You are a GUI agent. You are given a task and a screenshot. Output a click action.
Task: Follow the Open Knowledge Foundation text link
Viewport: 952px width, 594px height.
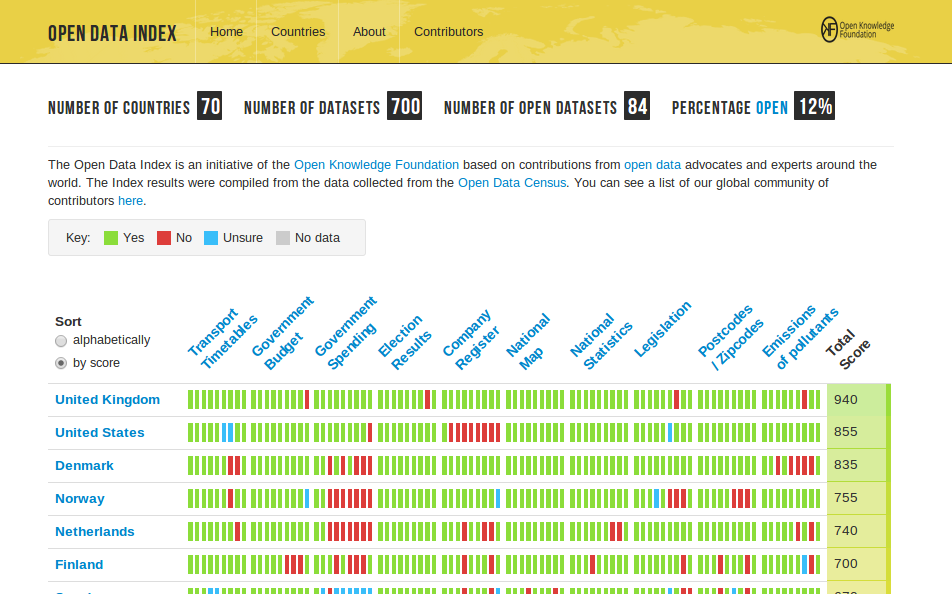coord(376,165)
